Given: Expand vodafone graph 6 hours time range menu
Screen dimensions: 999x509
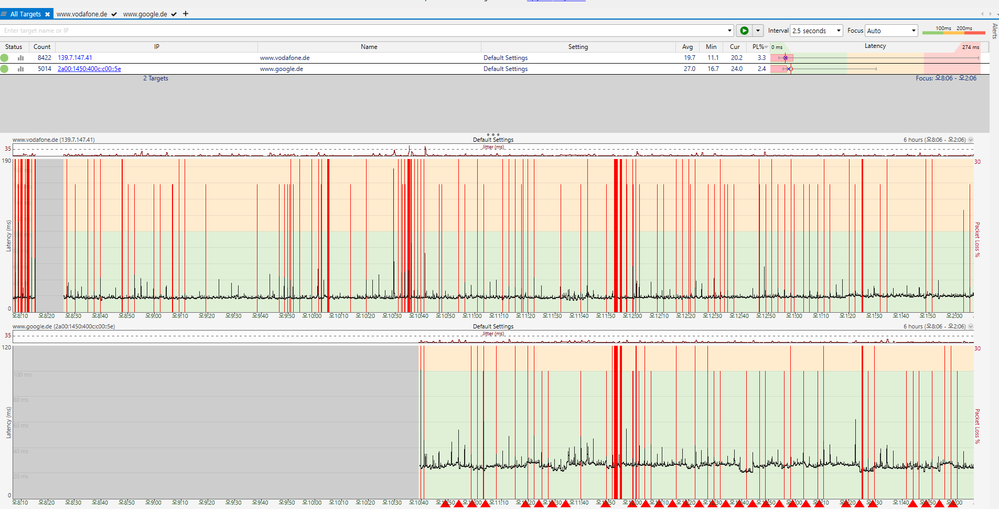Looking at the screenshot, I should point(970,140).
